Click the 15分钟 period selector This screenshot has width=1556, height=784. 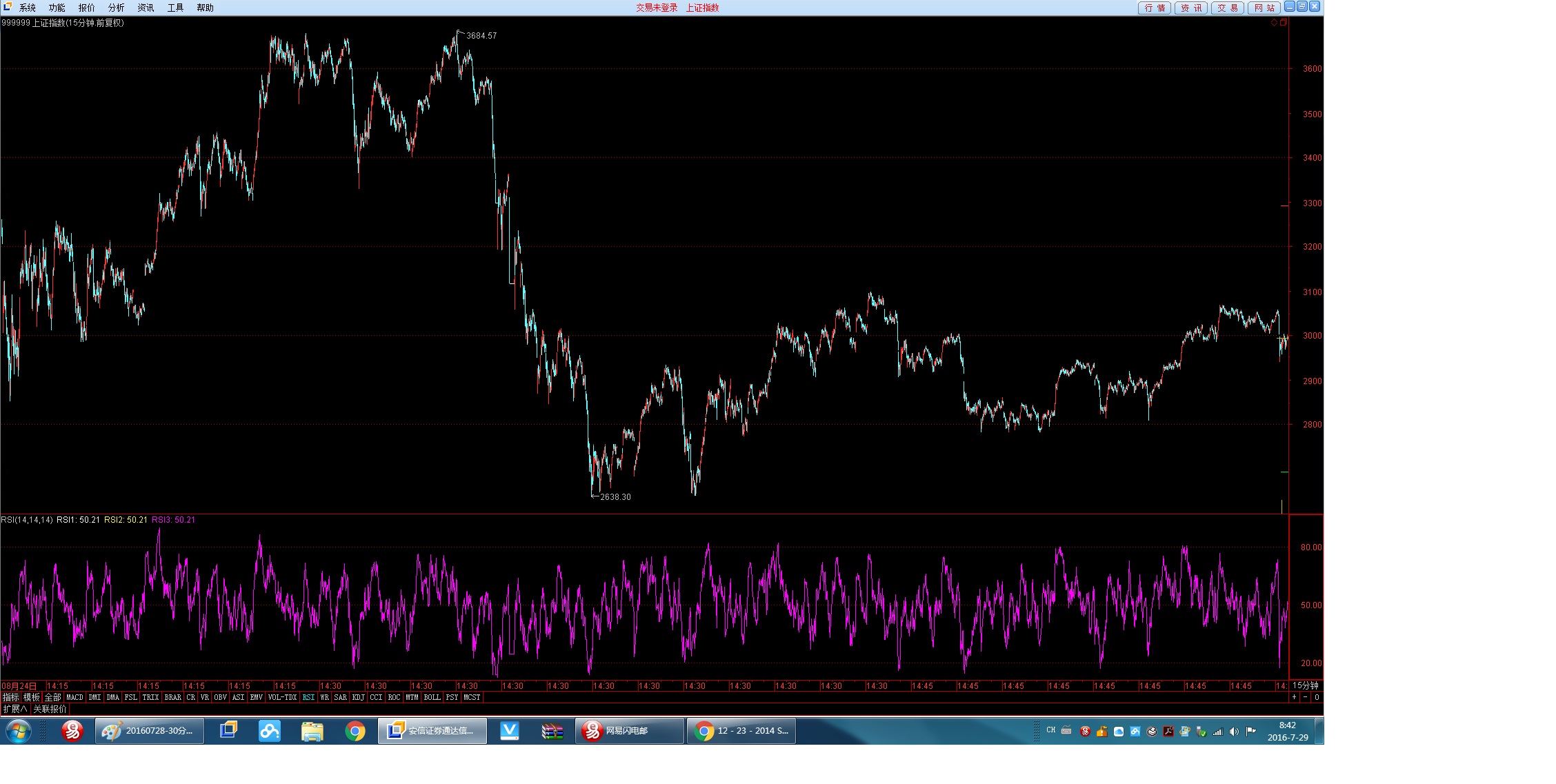click(x=1306, y=685)
